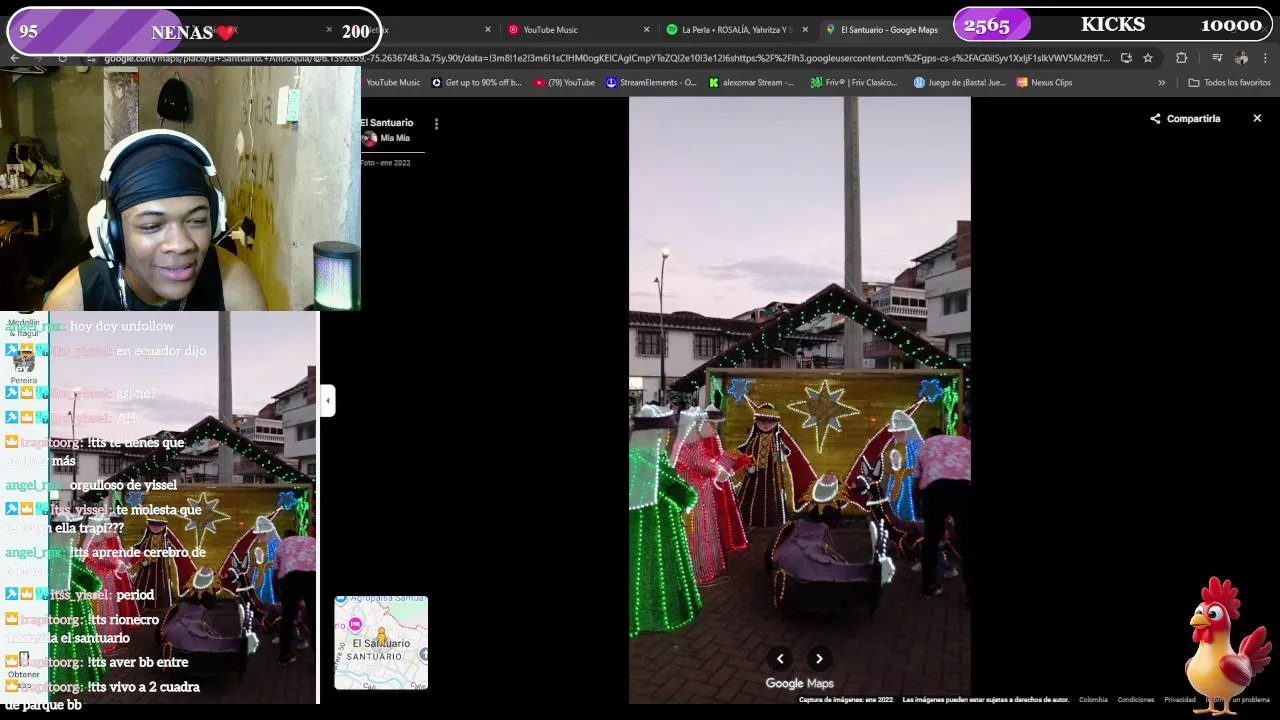Open the browser extensions puzzle icon
Viewport: 1280px width, 720px height.
point(1181,58)
